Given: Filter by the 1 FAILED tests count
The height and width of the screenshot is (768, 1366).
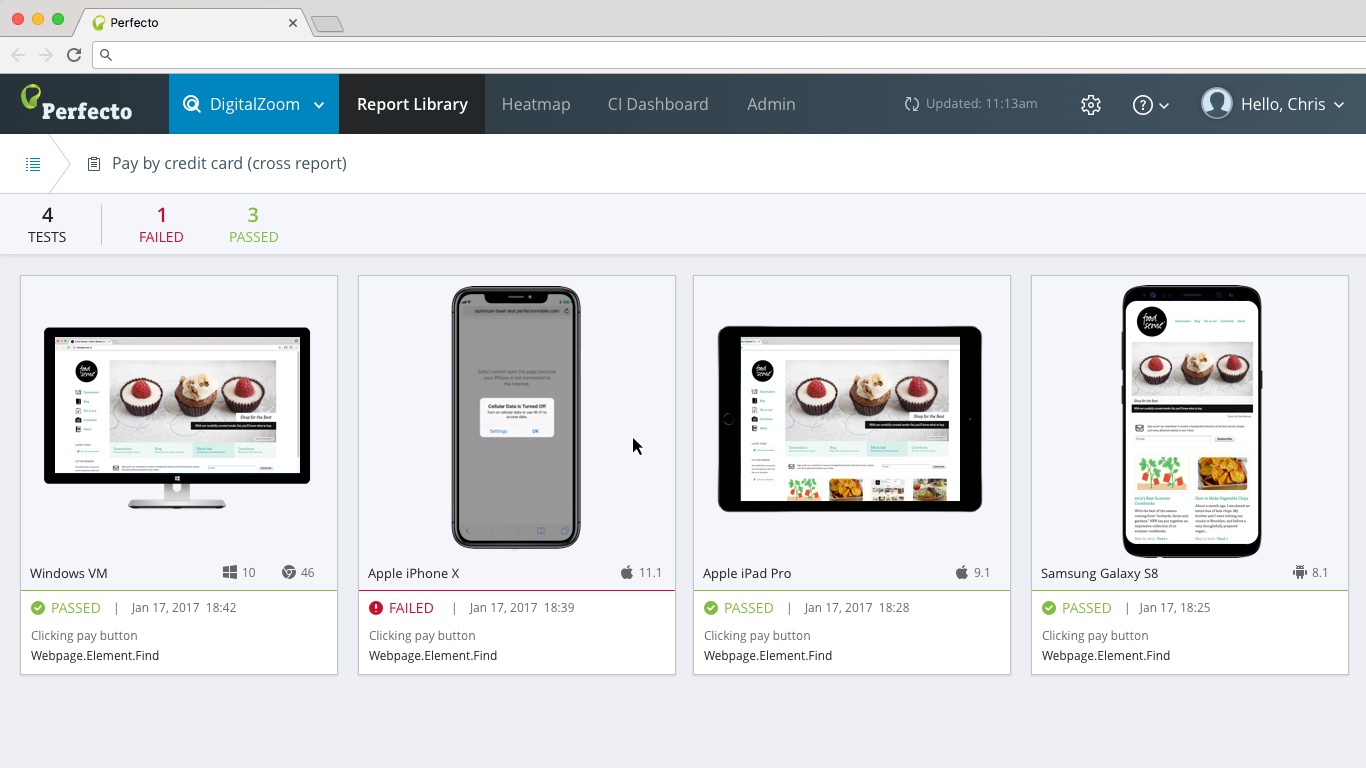Looking at the screenshot, I should coord(161,225).
